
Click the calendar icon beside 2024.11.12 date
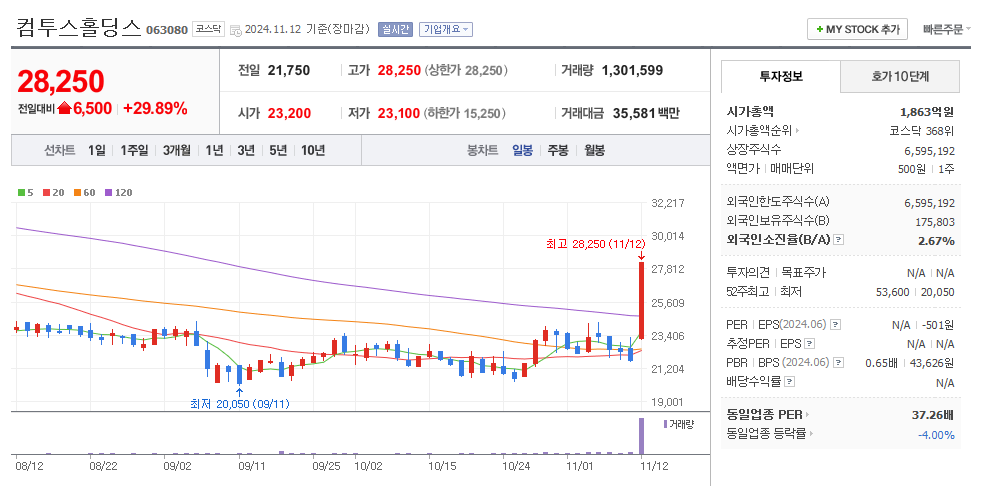[236, 29]
